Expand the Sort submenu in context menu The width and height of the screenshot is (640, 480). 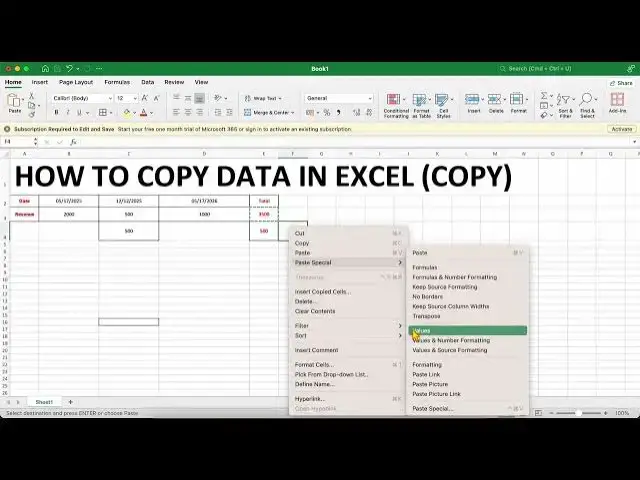tap(348, 336)
